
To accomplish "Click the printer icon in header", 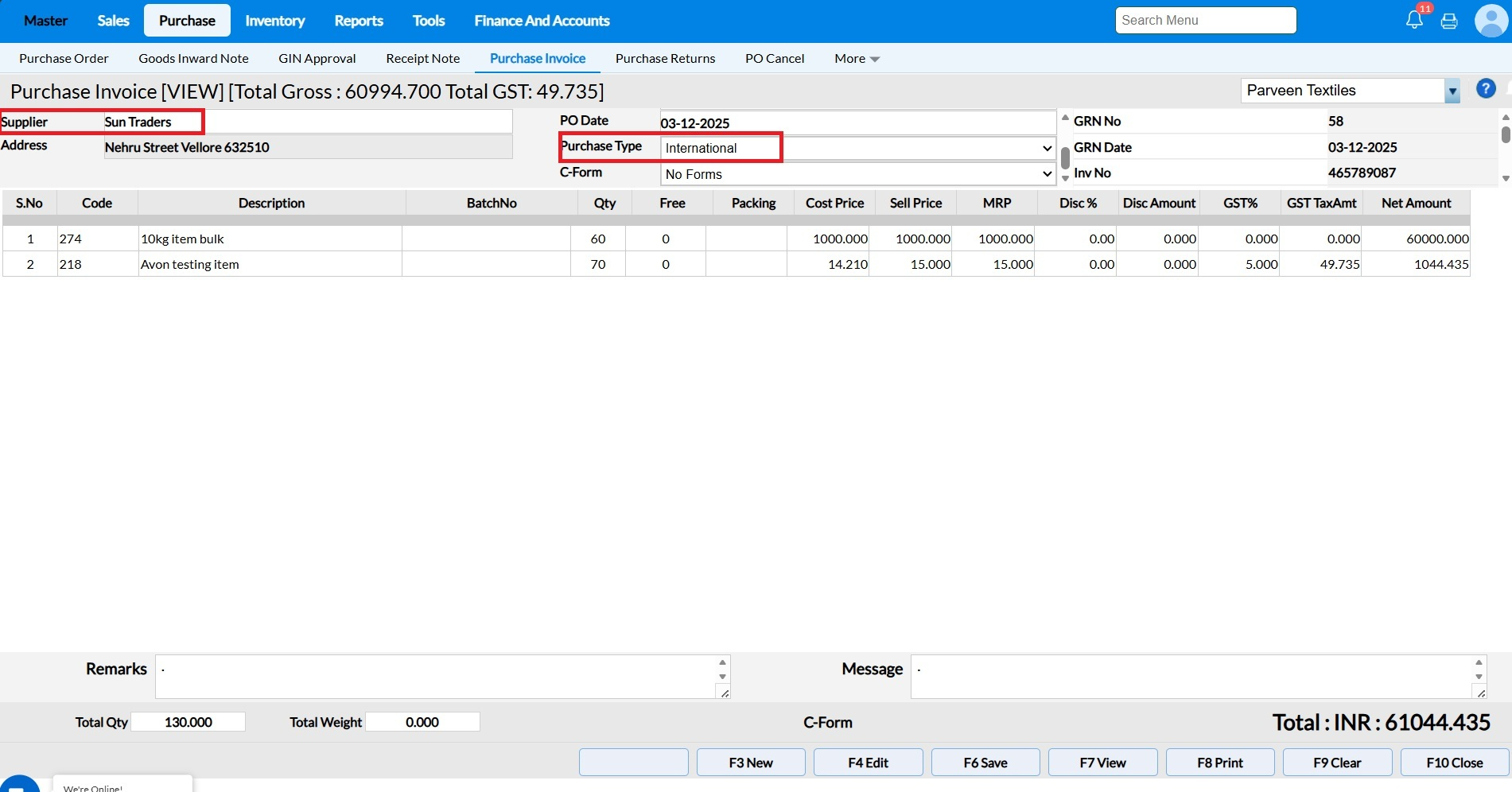I will point(1449,21).
